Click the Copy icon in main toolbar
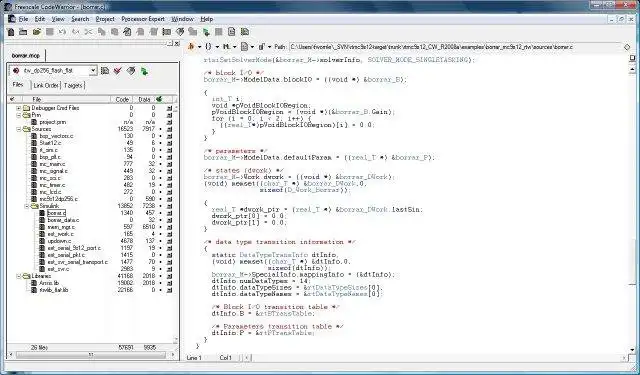 click(102, 32)
